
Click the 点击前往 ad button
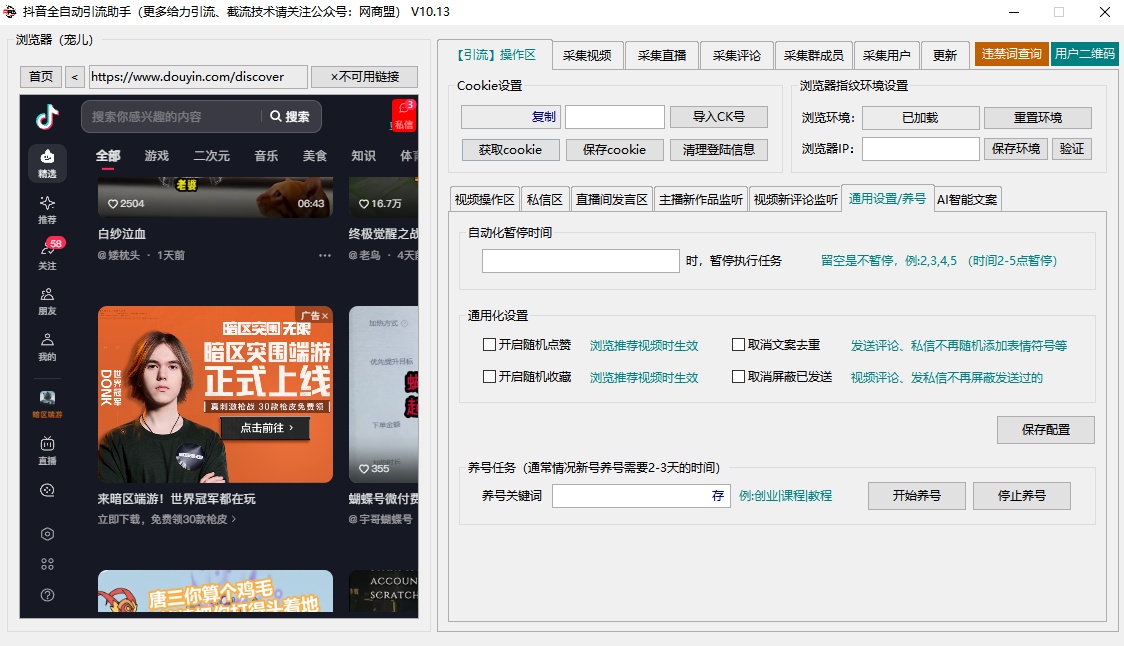coord(266,428)
